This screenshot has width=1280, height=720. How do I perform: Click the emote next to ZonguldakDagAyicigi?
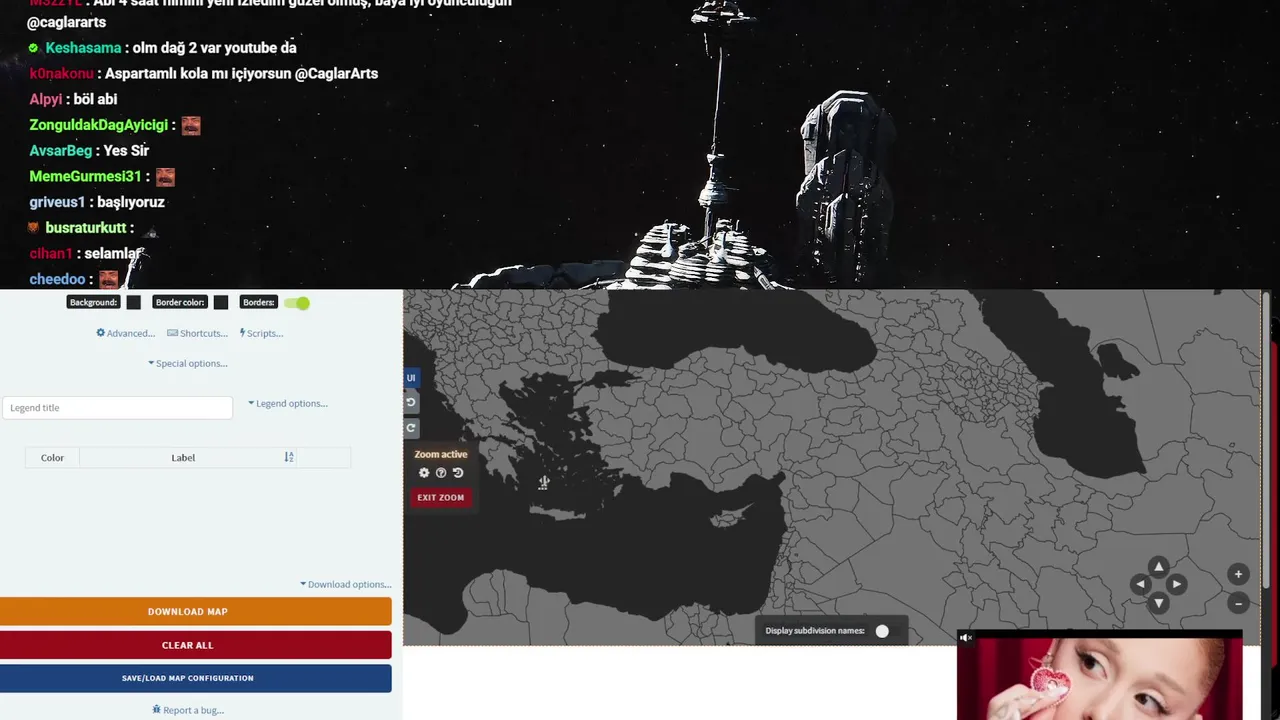191,125
